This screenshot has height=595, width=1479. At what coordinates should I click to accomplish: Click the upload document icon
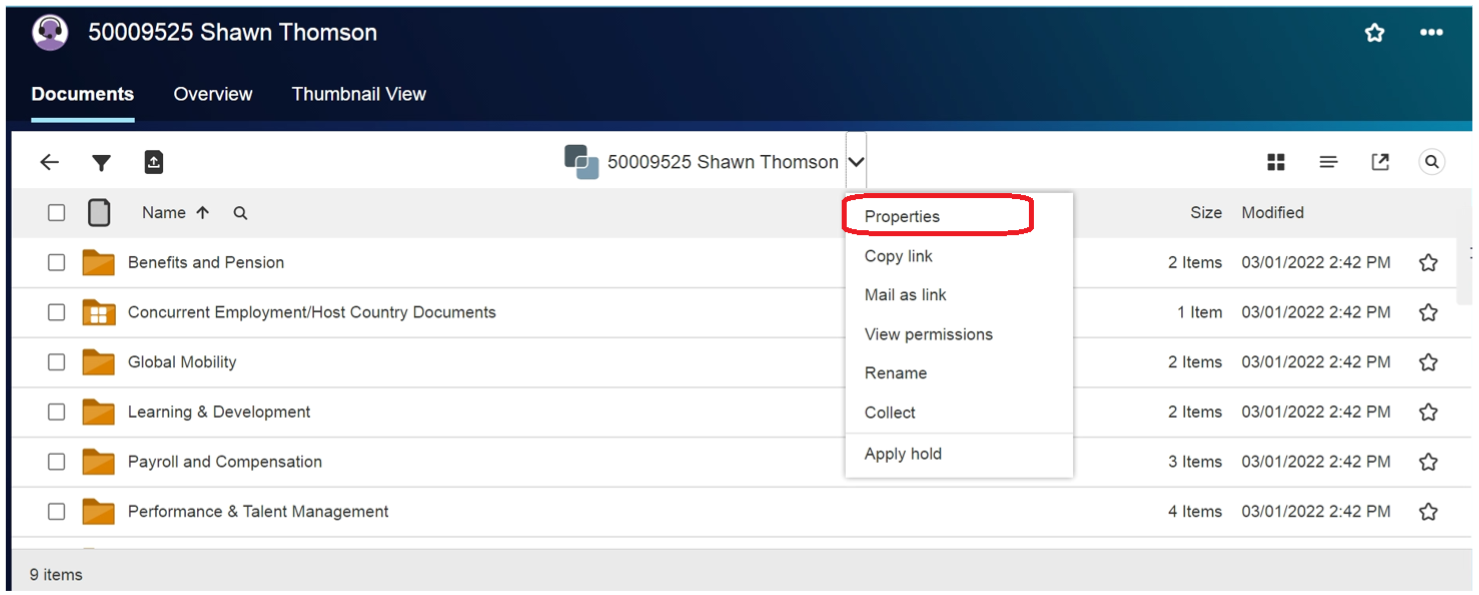click(x=153, y=162)
